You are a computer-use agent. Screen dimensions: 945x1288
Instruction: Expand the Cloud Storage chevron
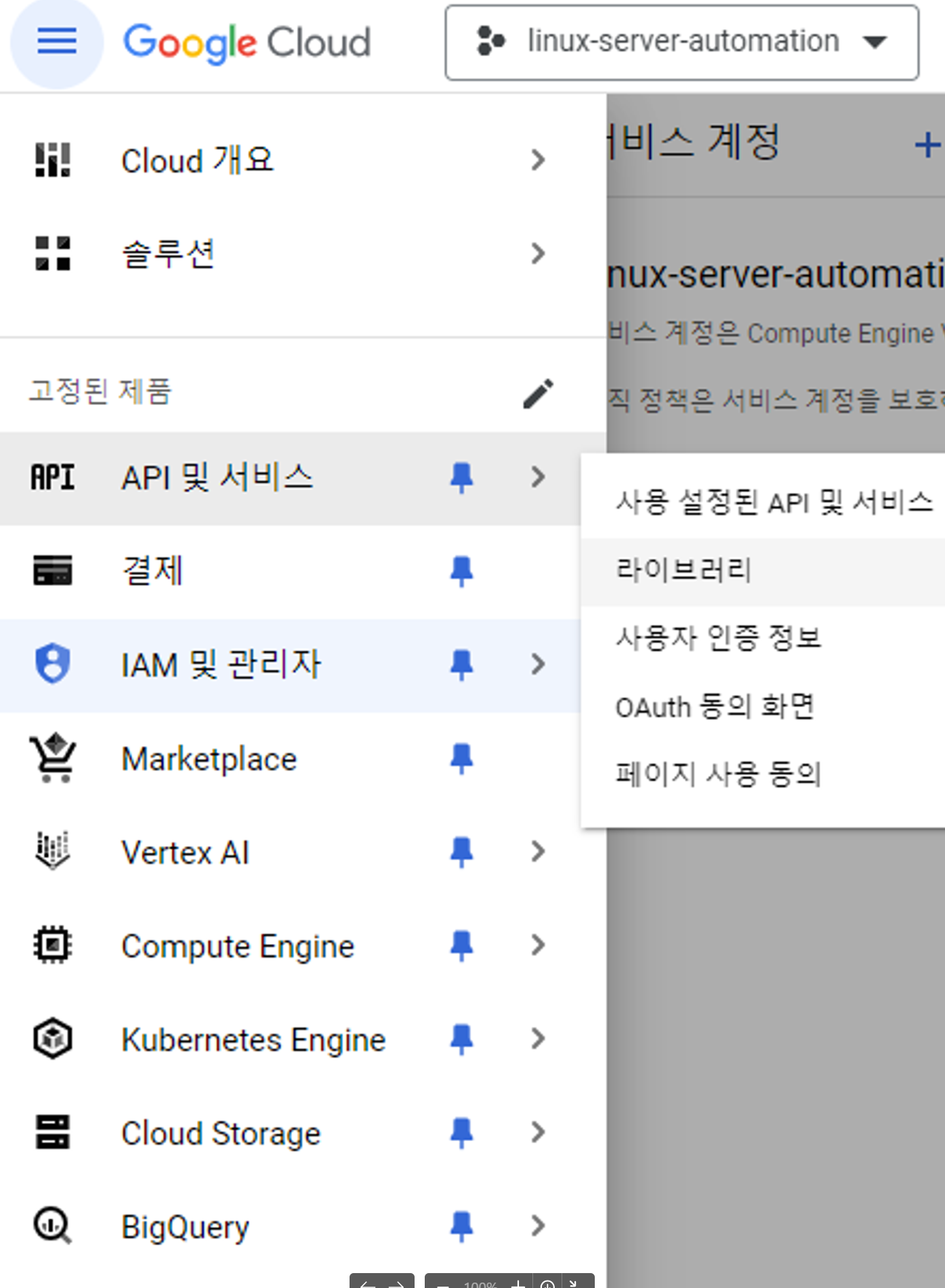538,1132
